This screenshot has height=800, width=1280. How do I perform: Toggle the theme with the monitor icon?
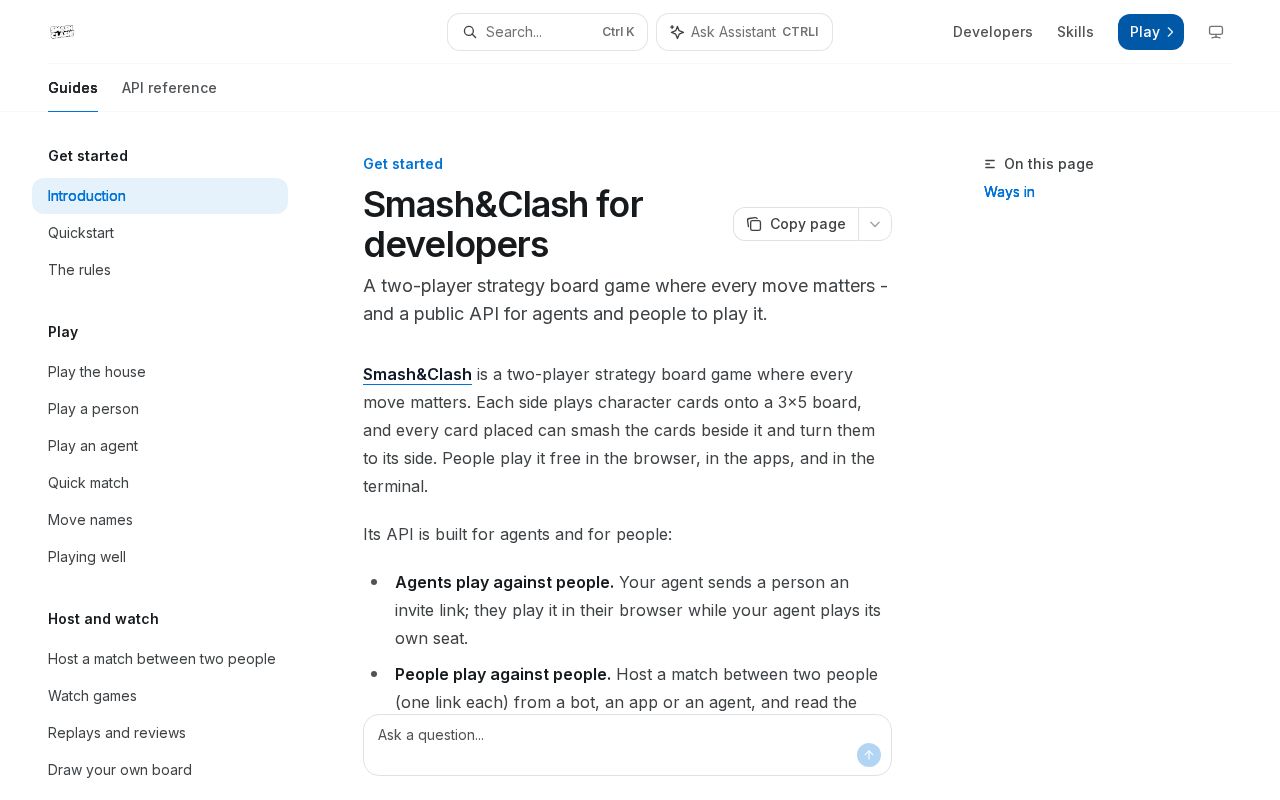click(1216, 32)
